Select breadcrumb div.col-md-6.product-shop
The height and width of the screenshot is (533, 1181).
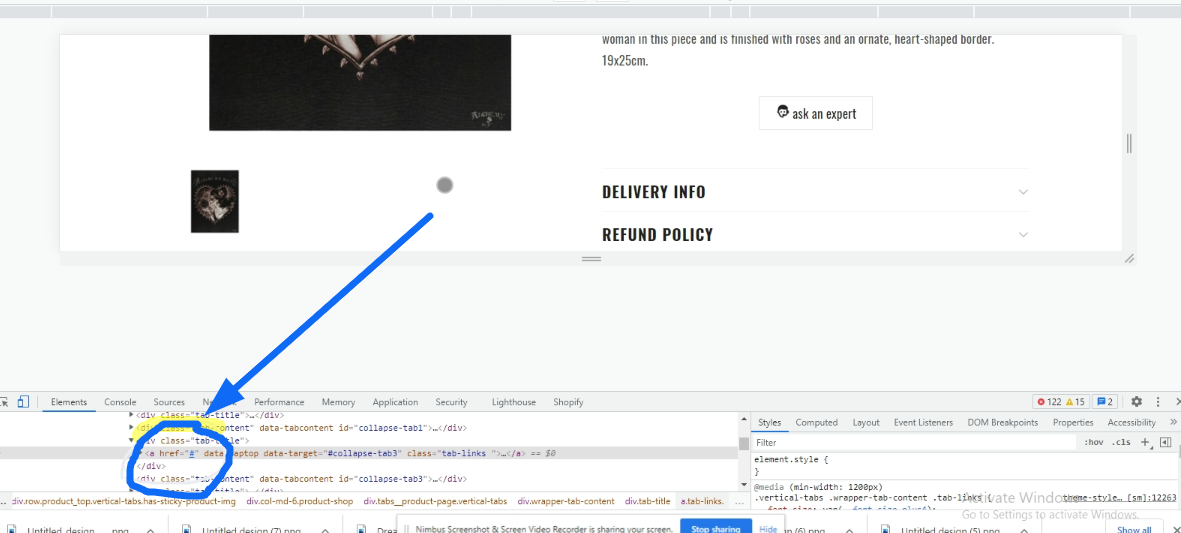pos(300,501)
